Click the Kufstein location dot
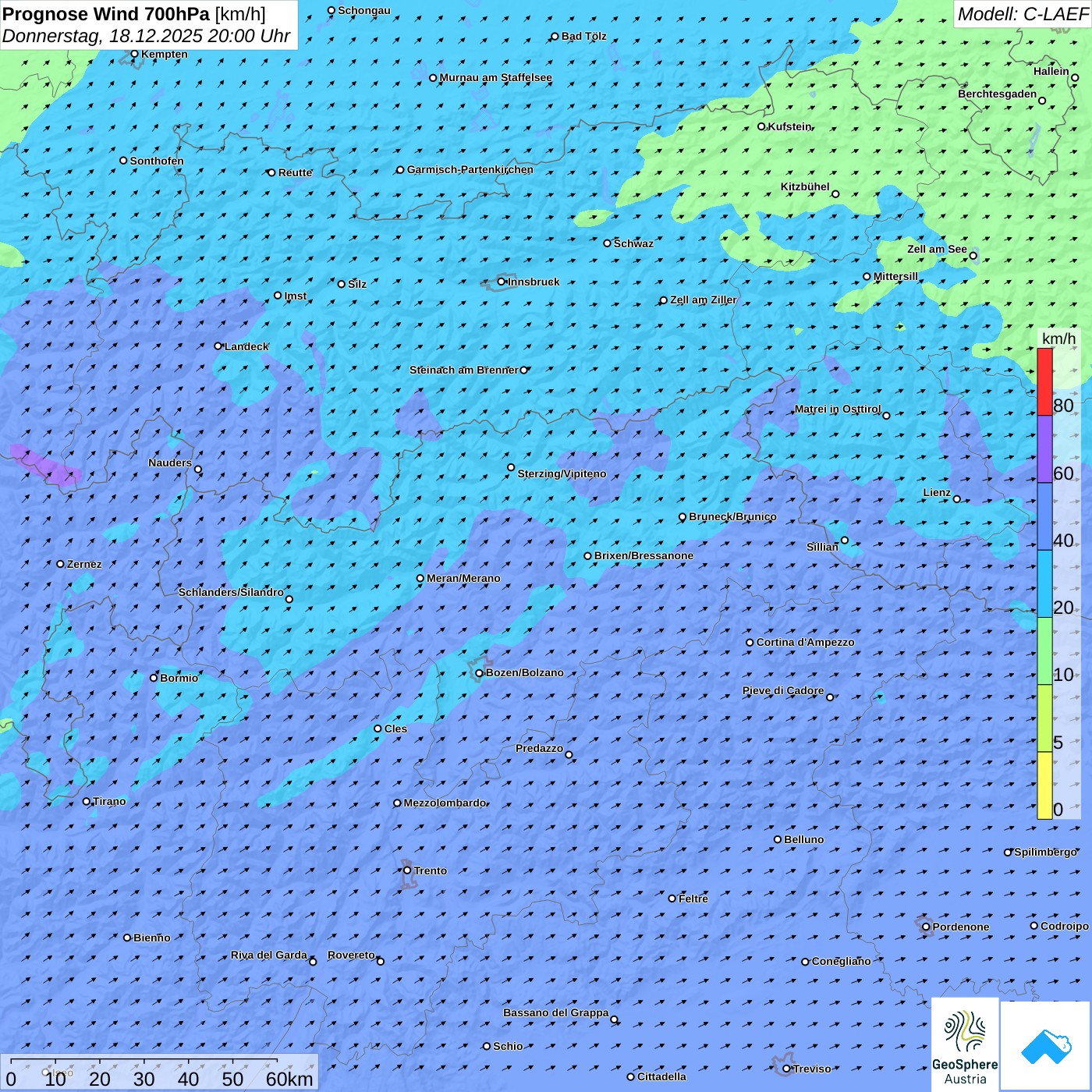This screenshot has width=1092, height=1092. pyautogui.click(x=762, y=126)
